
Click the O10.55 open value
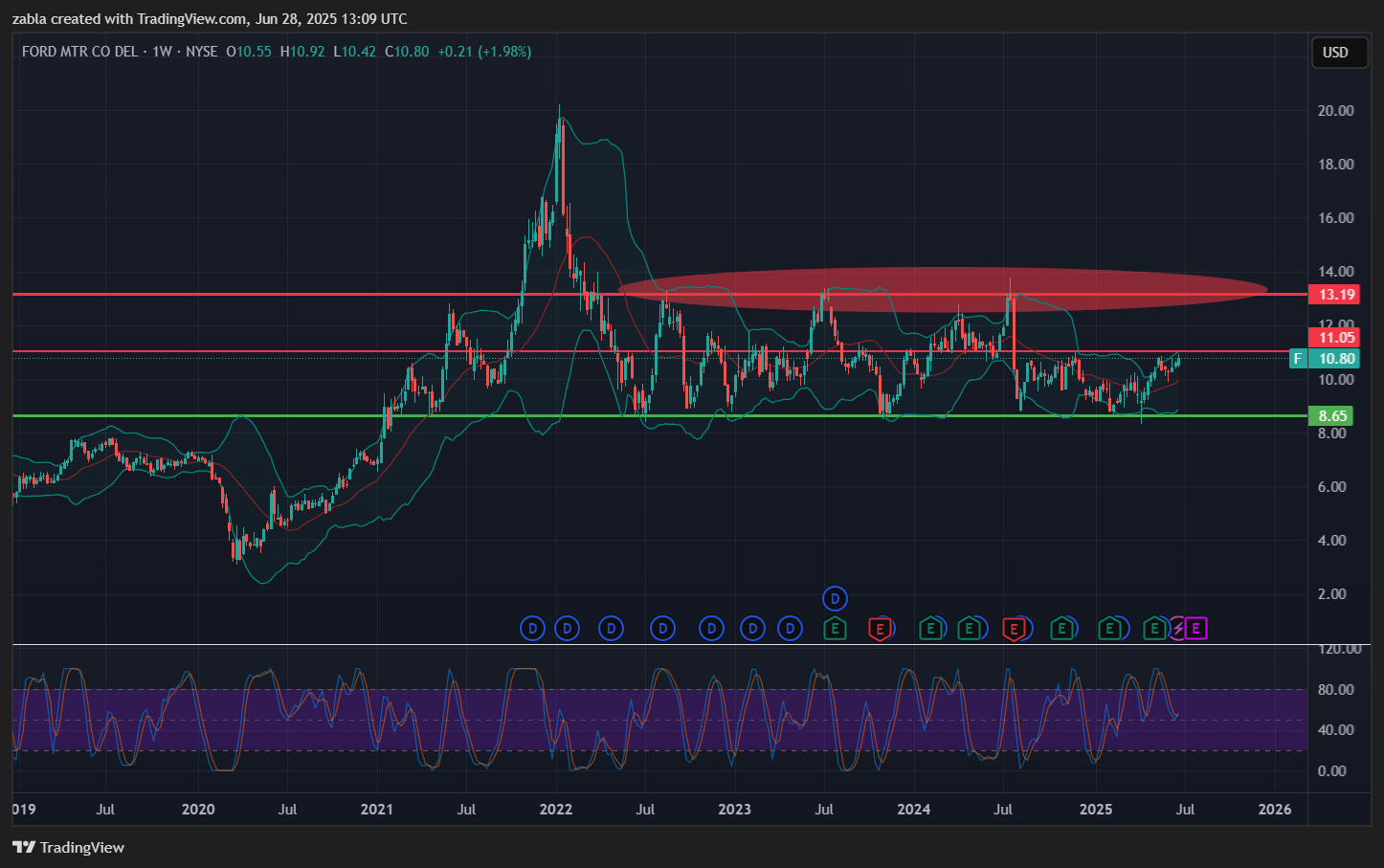(249, 52)
